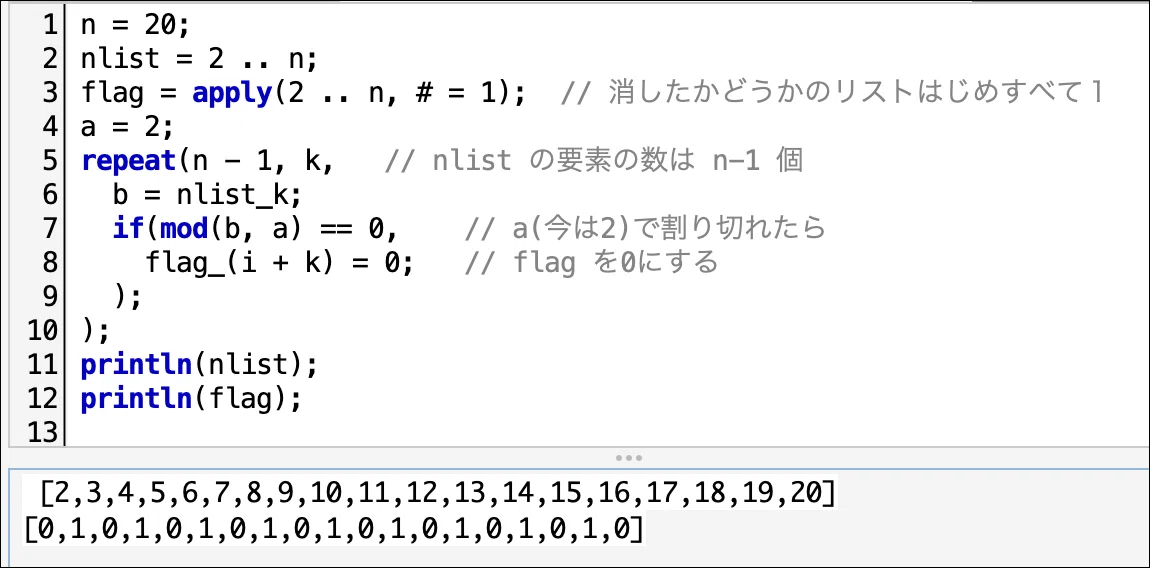Click the comment 'nlist の要素の数は n−1 個'
This screenshot has width=1150, height=568.
[x=594, y=161]
